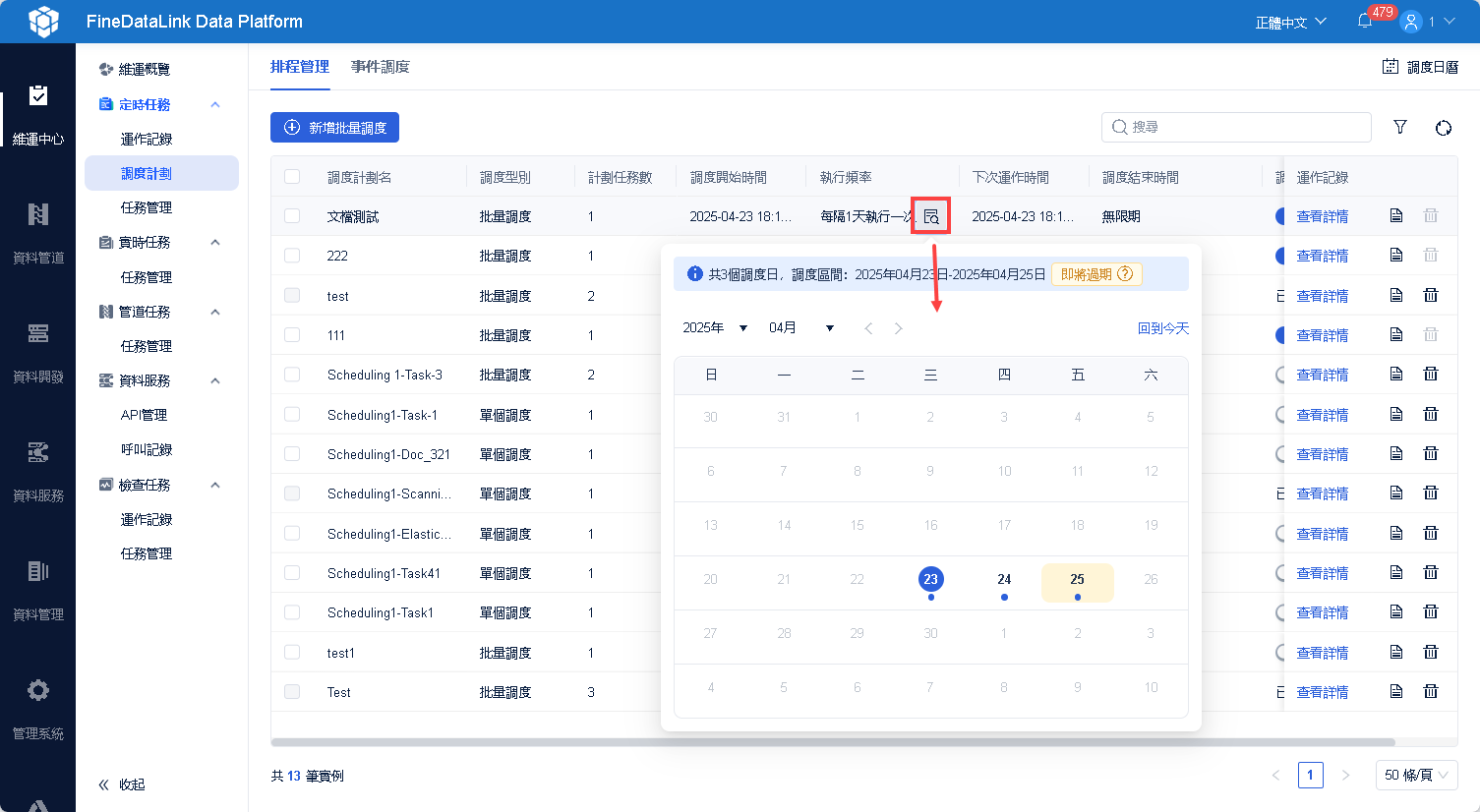Viewport: 1480px width, 812px height.
Task: Open log document icon for 222 row
Action: coord(1396,255)
